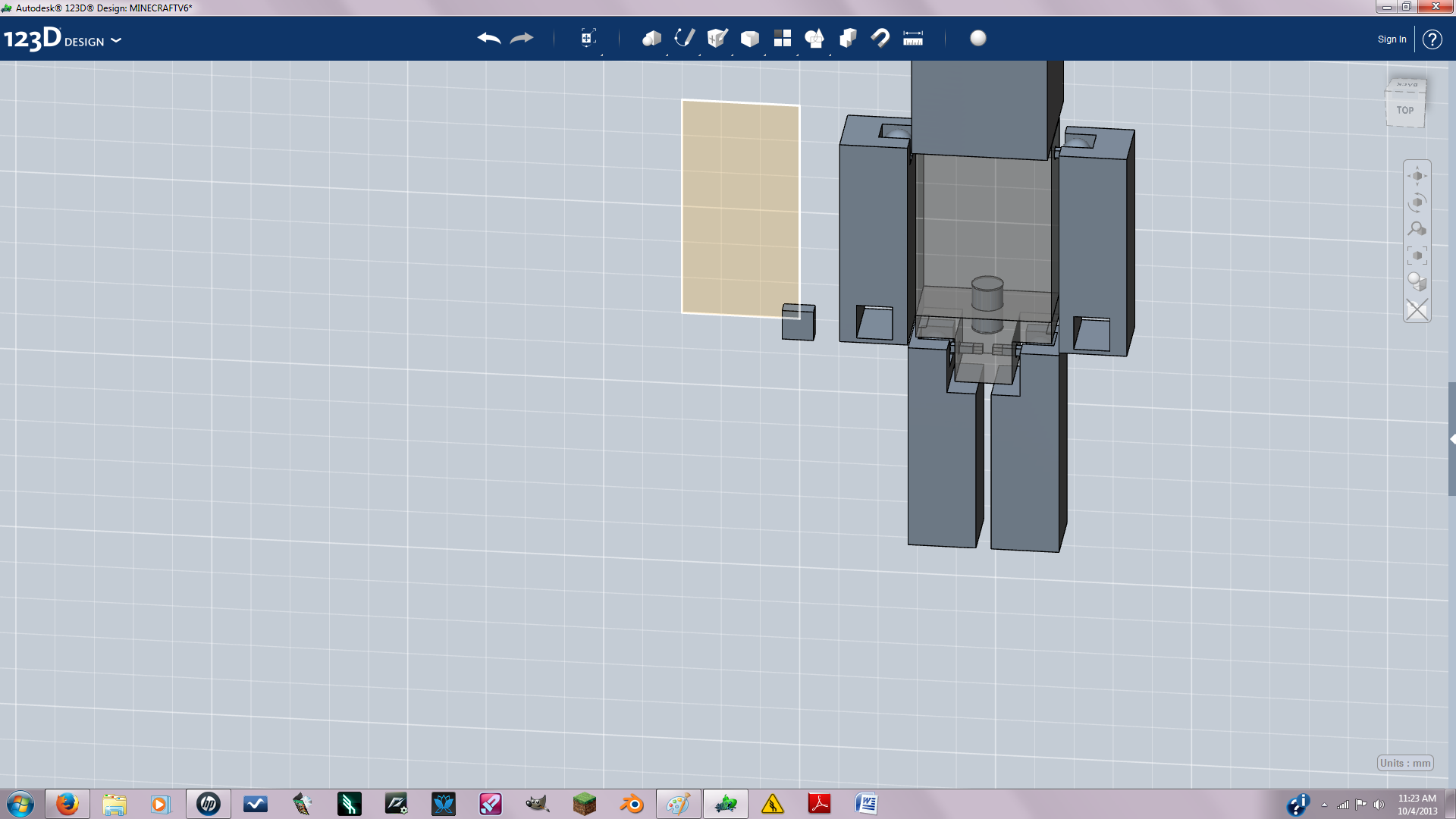Select the Orbit navigation tool
This screenshot has width=1456, height=819.
coord(1417,202)
